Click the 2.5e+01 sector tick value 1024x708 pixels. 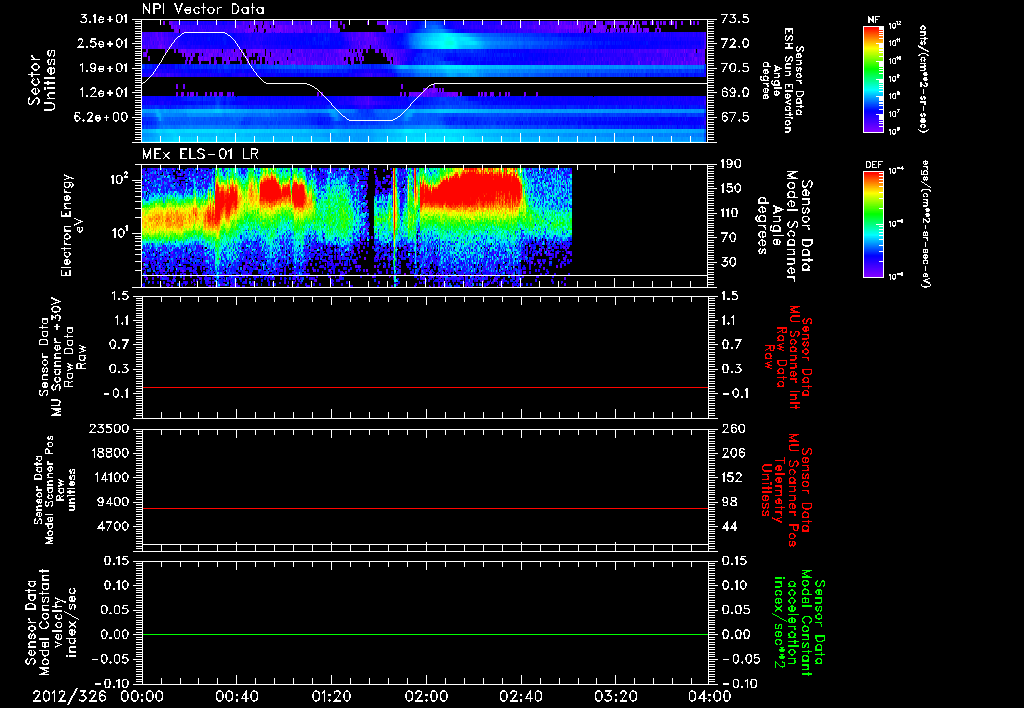click(x=104, y=43)
